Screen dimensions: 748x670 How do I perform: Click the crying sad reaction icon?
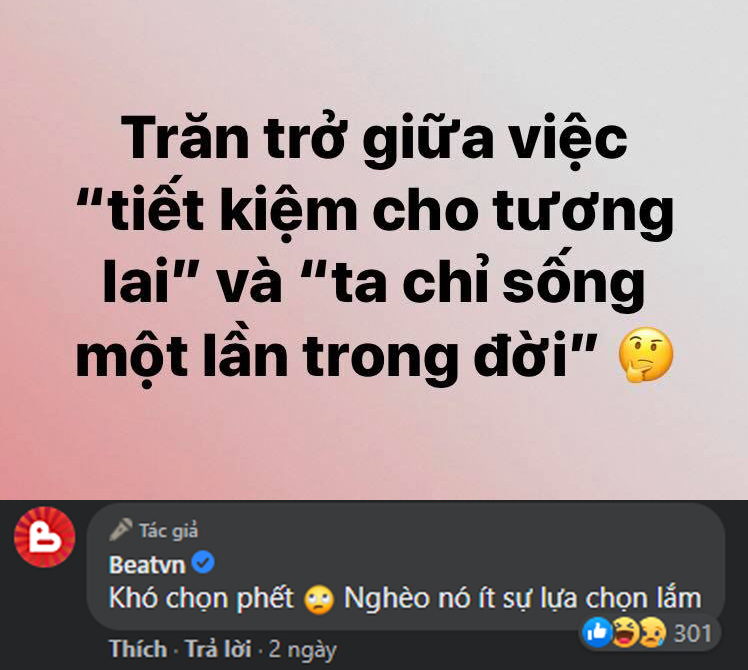click(652, 632)
